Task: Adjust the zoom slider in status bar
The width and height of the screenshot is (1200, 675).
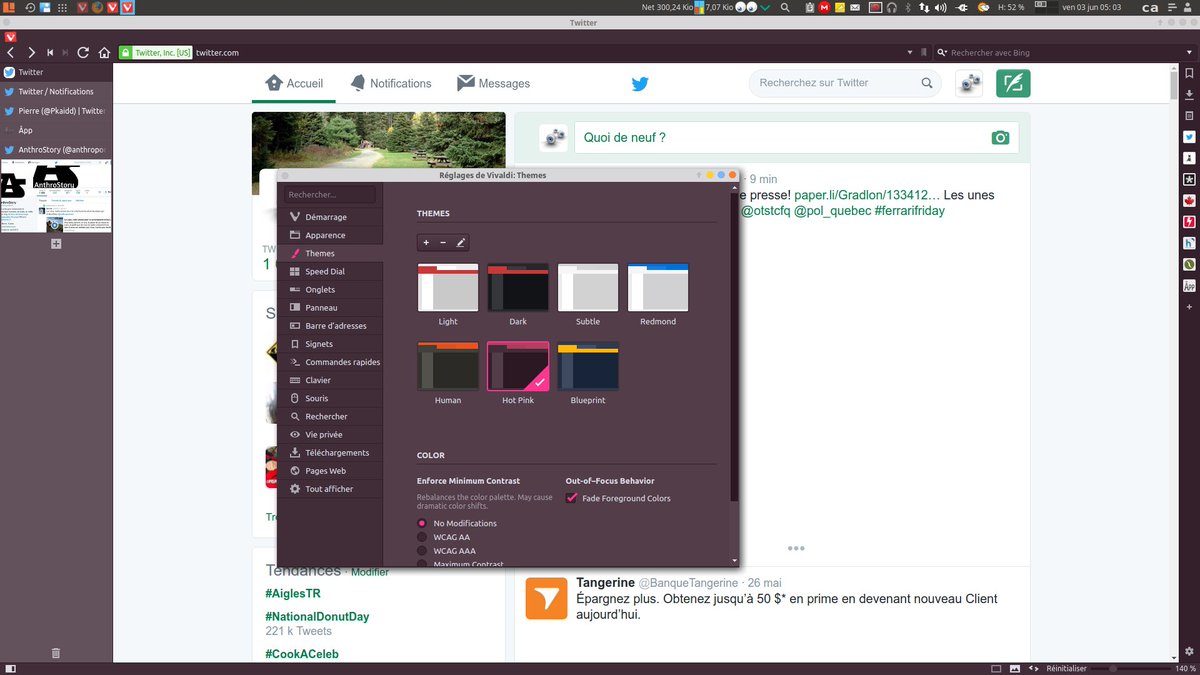Action: (x=1131, y=668)
